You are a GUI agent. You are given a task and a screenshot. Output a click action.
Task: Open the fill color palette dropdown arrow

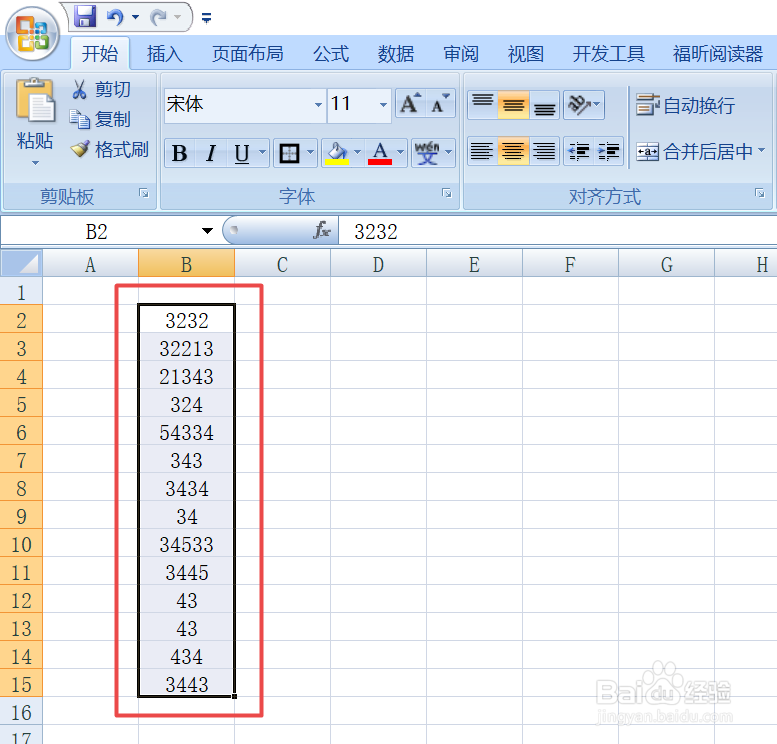pos(357,153)
